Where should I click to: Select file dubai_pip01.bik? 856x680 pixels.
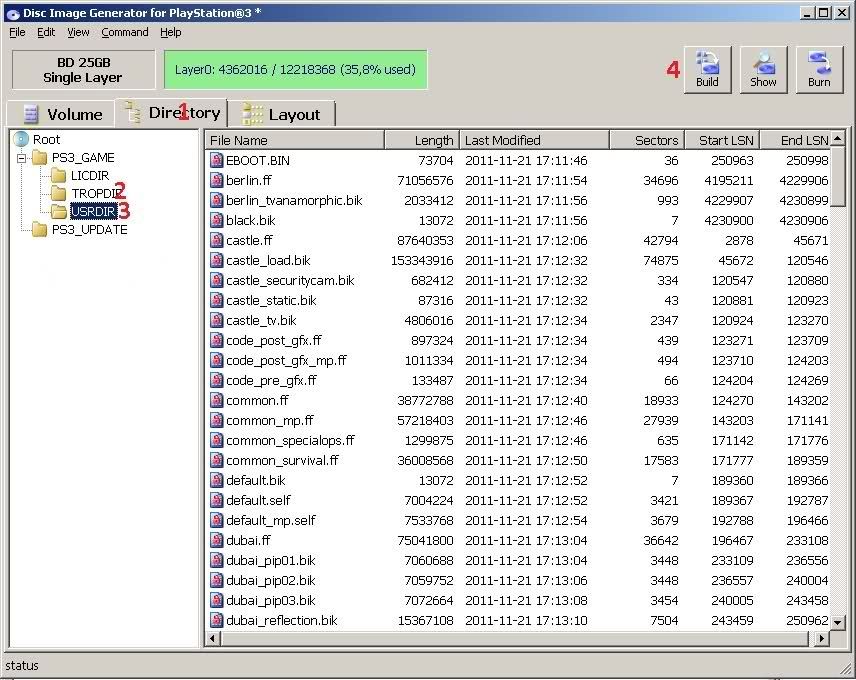[x=271, y=560]
